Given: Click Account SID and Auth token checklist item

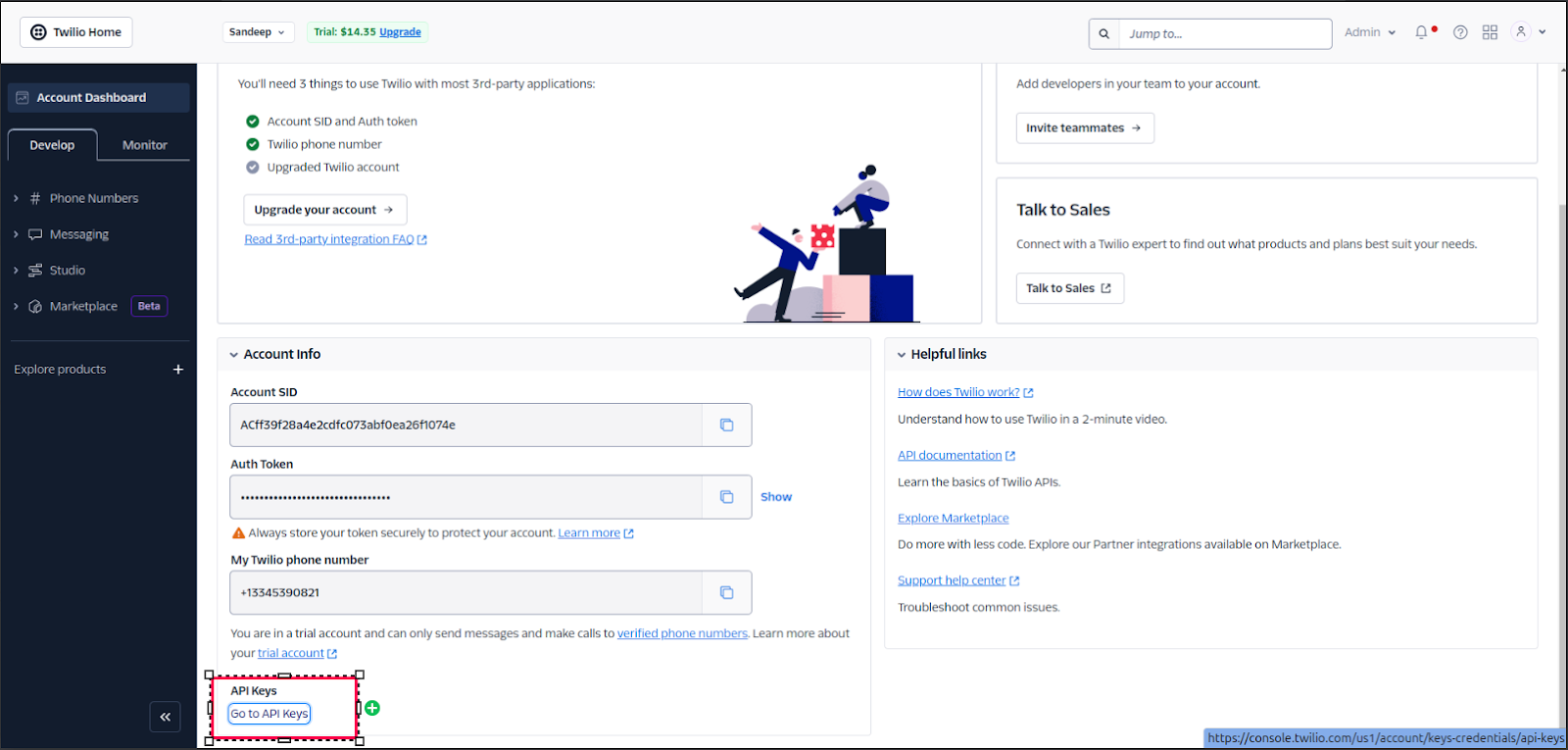Looking at the screenshot, I should [342, 122].
